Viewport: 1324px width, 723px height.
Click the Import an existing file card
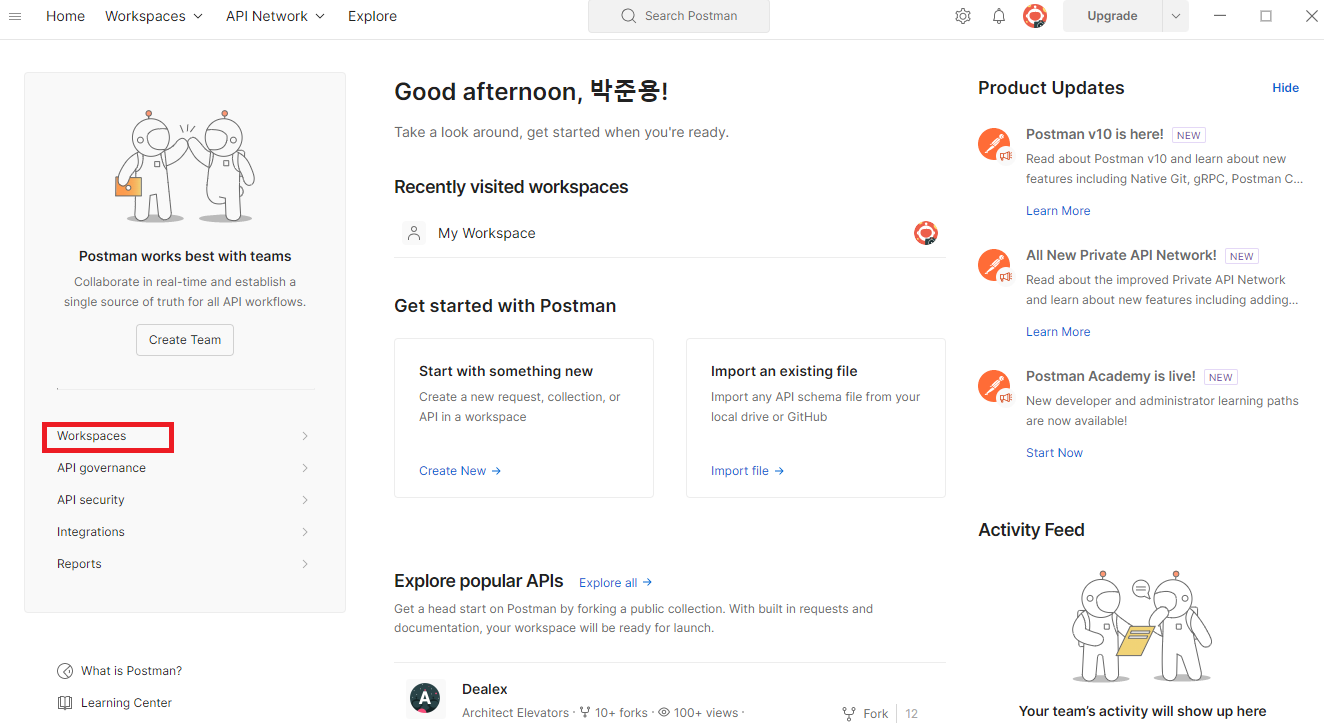coord(816,418)
